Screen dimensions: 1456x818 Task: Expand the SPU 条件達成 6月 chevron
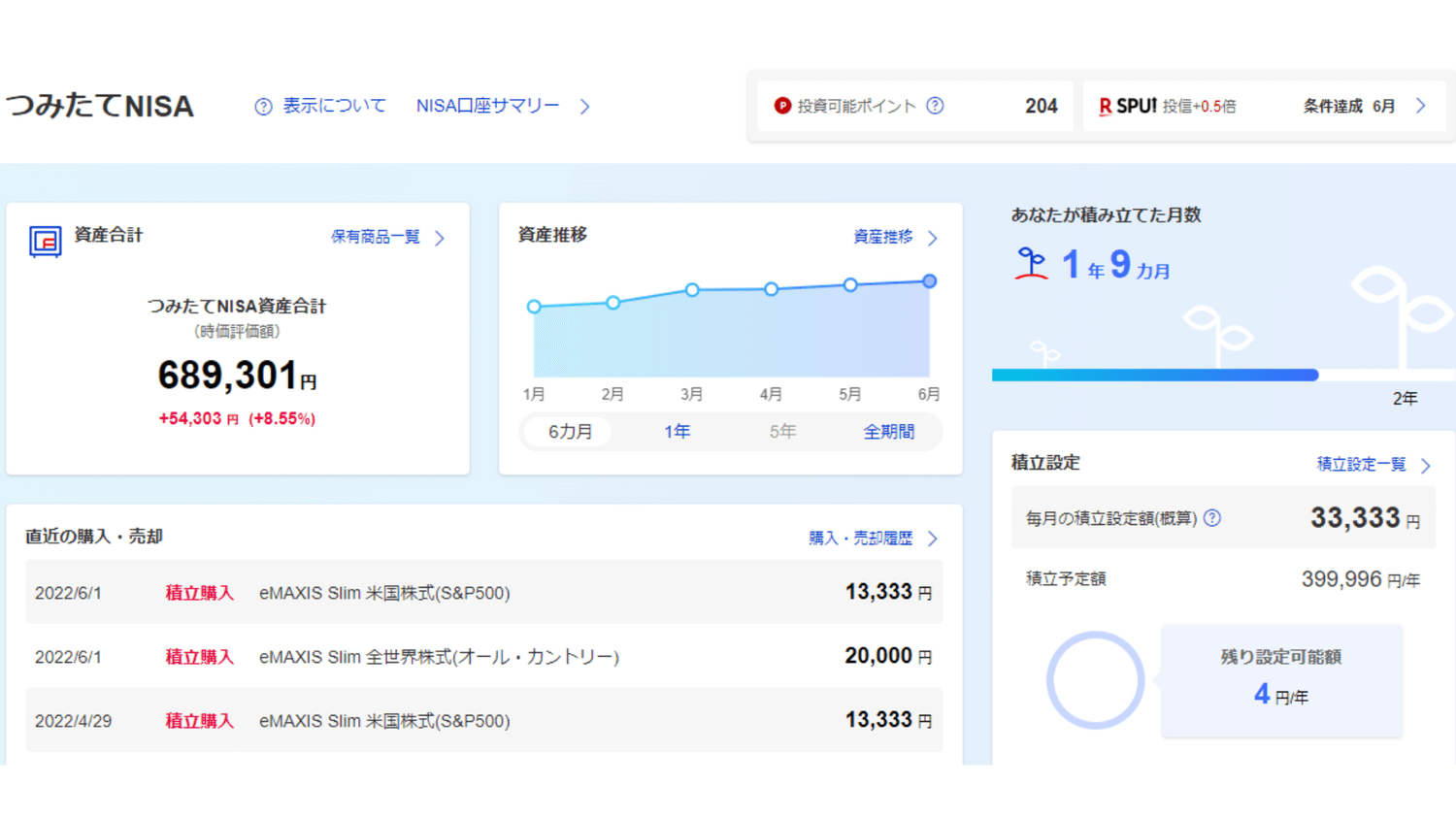[1421, 106]
